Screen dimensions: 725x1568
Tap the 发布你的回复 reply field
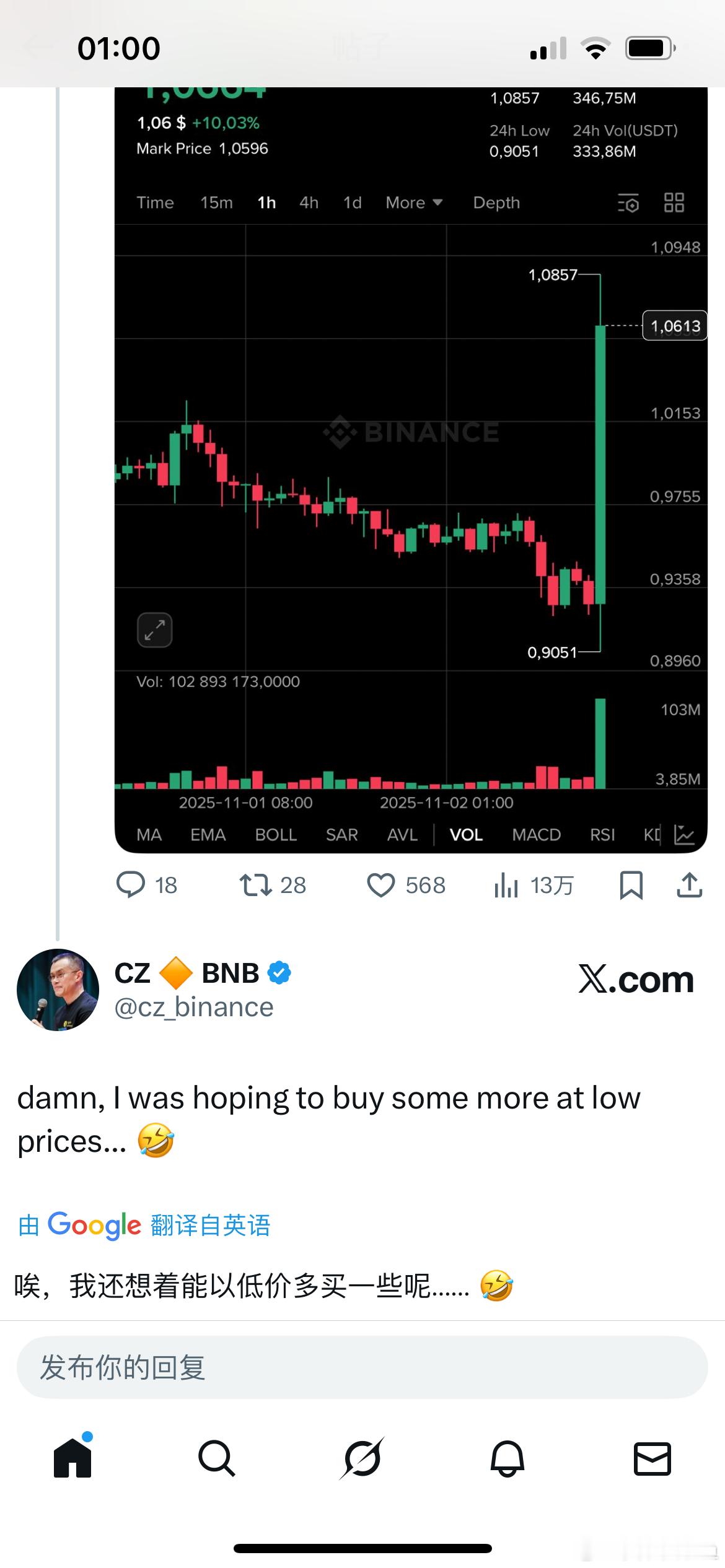coord(362,1367)
